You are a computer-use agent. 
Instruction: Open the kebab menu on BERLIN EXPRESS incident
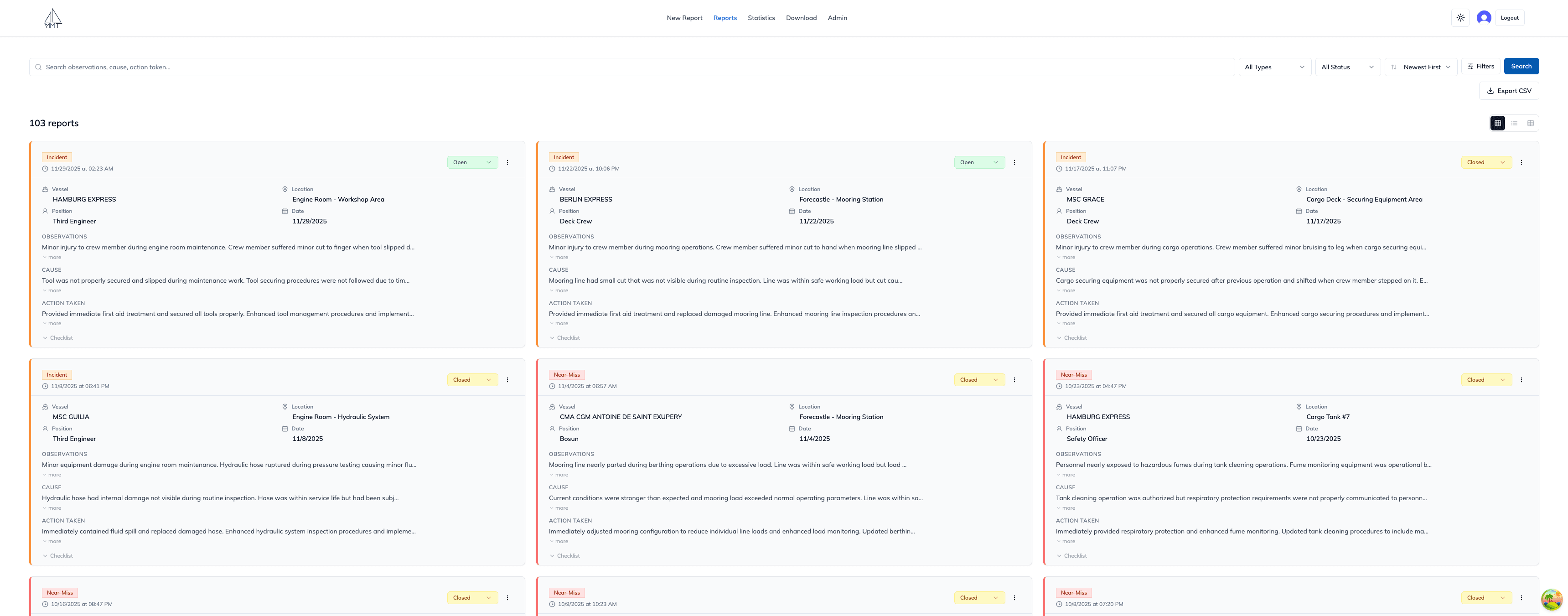[1014, 162]
